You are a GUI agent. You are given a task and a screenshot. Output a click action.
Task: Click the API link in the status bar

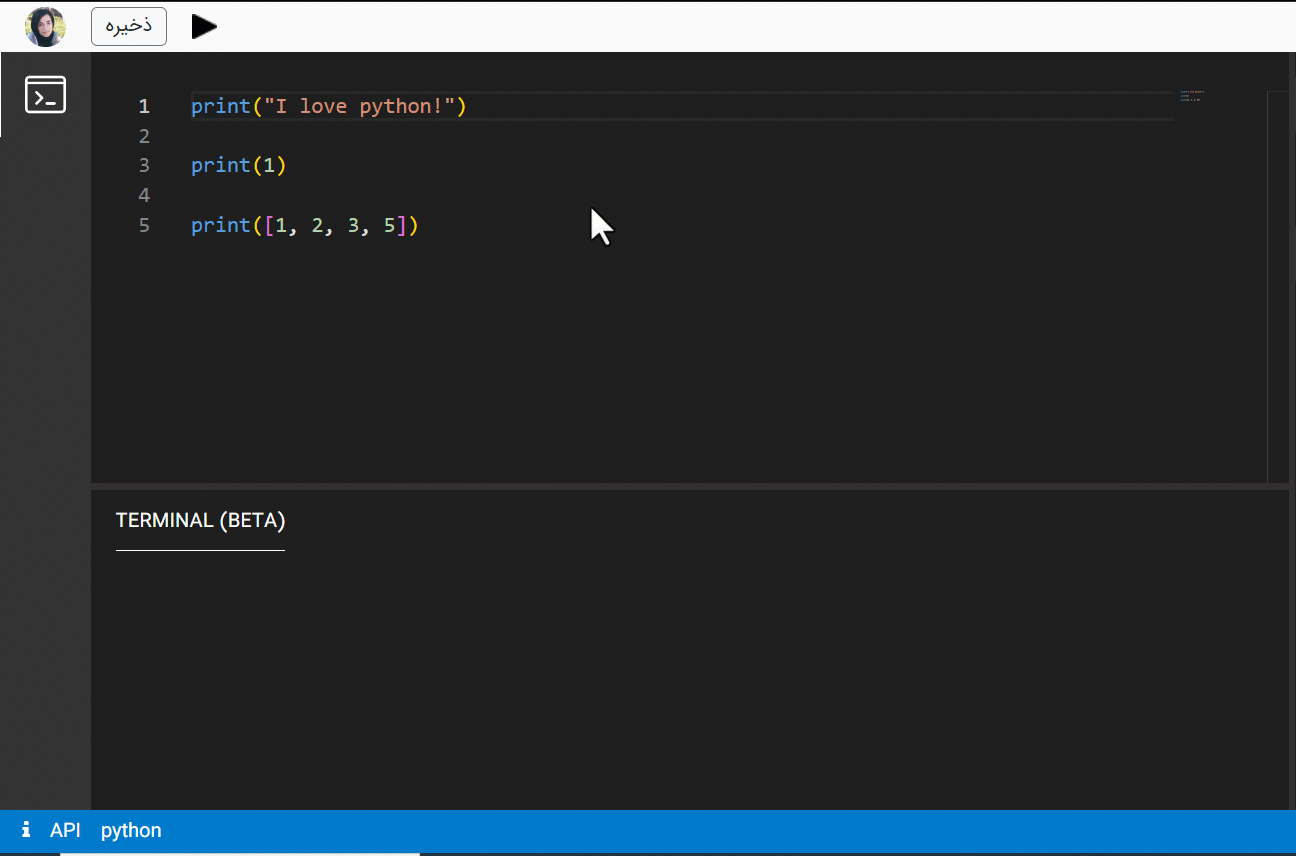(x=65, y=830)
